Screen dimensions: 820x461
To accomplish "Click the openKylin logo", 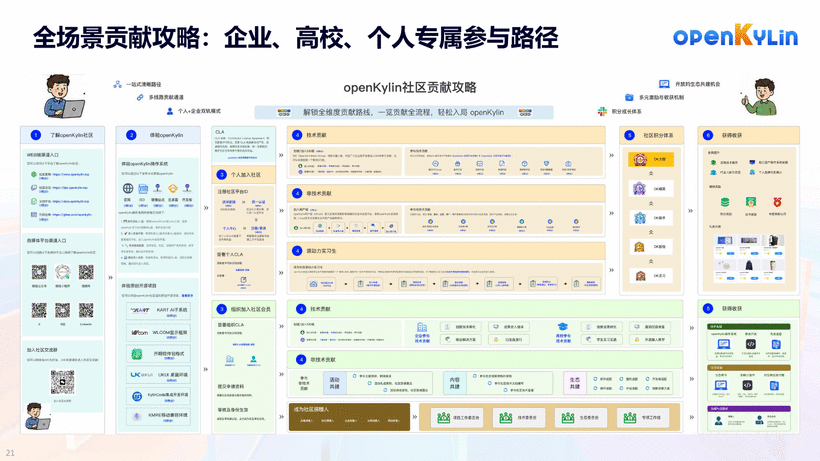I will [735, 36].
